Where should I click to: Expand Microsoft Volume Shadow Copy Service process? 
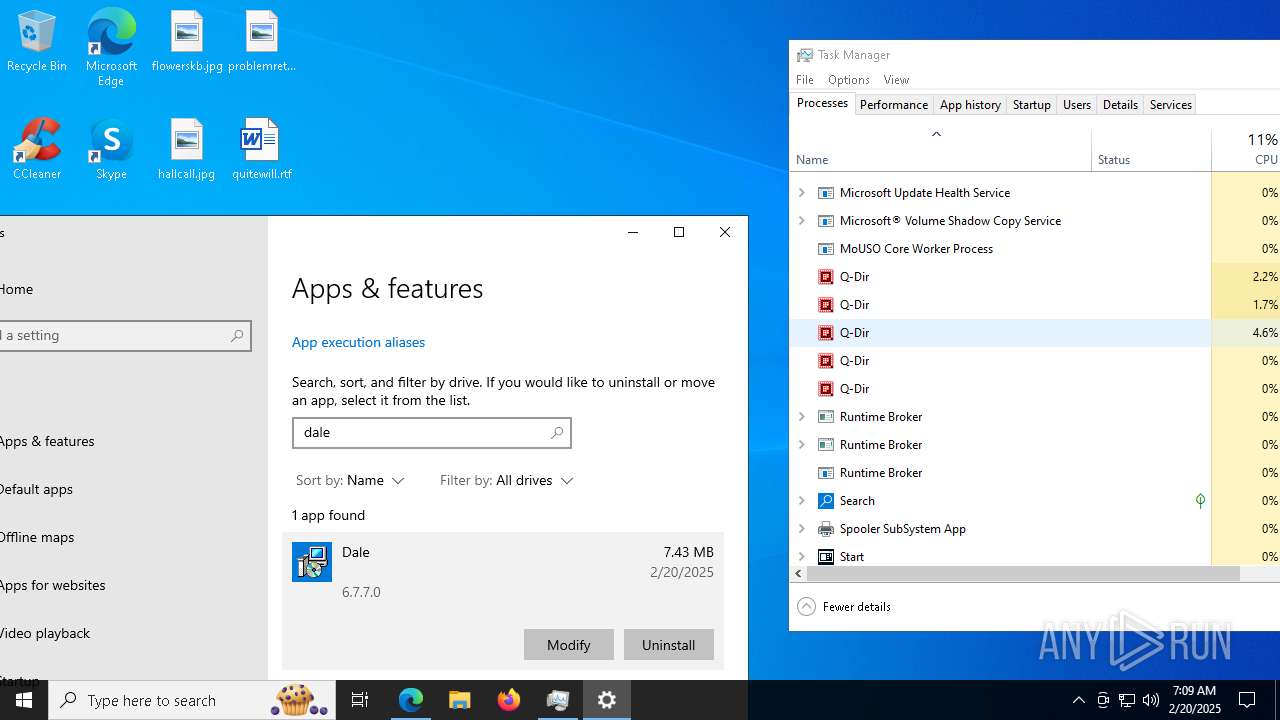tap(802, 221)
